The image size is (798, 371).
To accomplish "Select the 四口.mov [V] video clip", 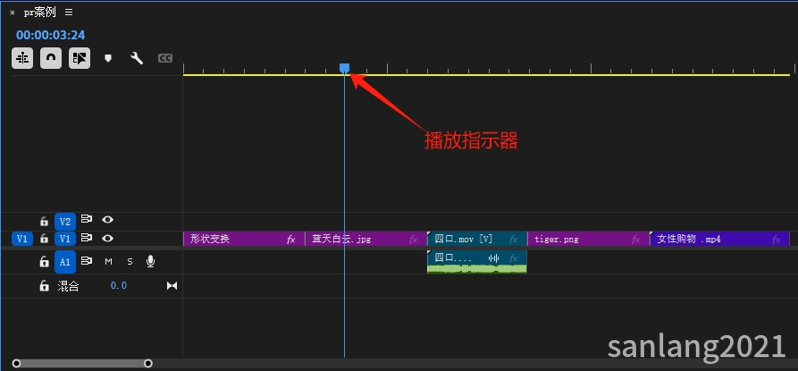I will tap(476, 239).
